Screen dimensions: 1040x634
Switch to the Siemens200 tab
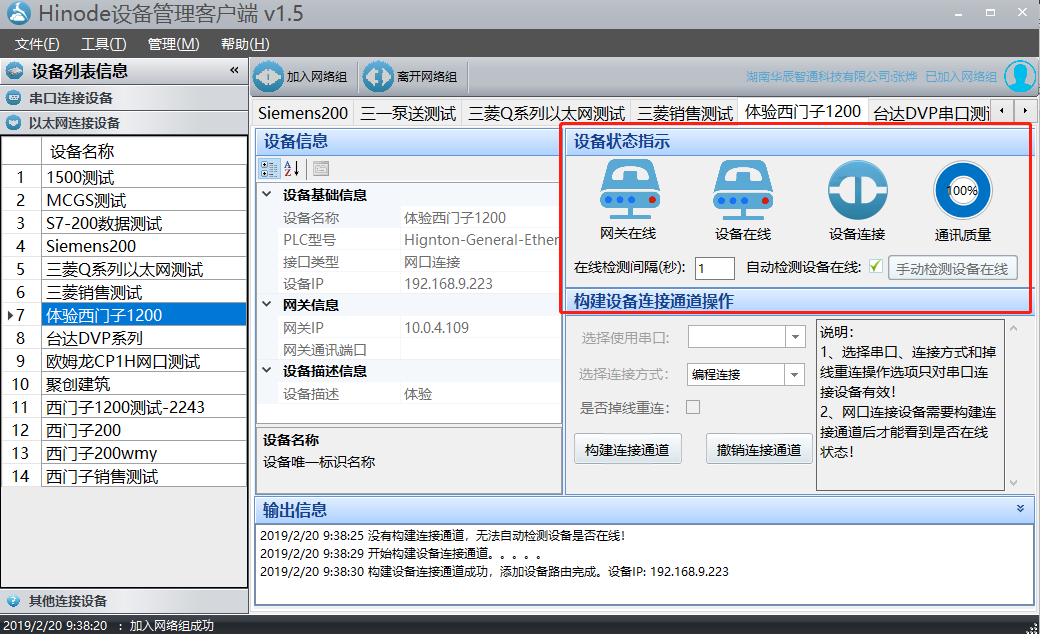302,112
